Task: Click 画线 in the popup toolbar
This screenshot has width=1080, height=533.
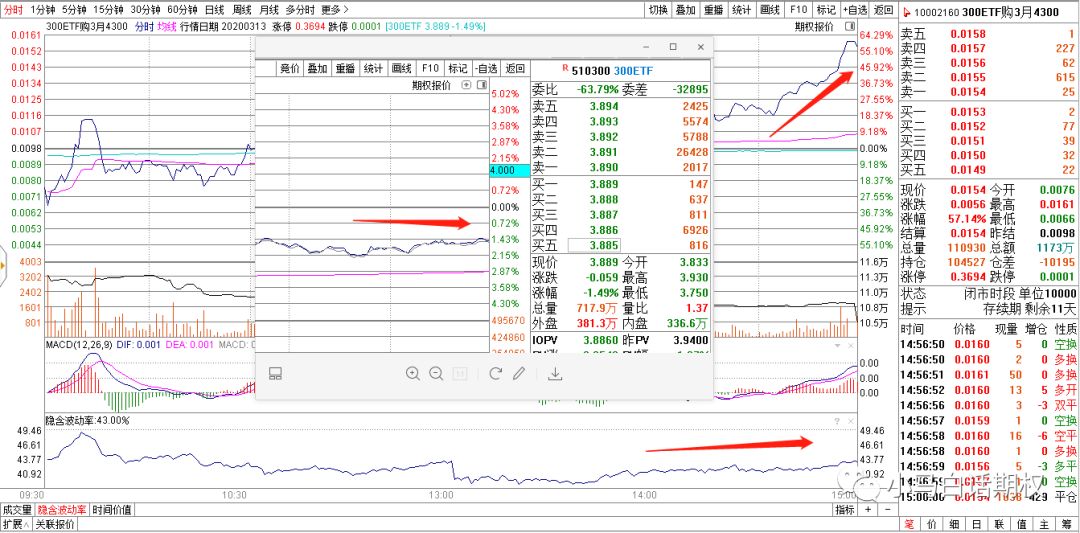Action: [402, 68]
